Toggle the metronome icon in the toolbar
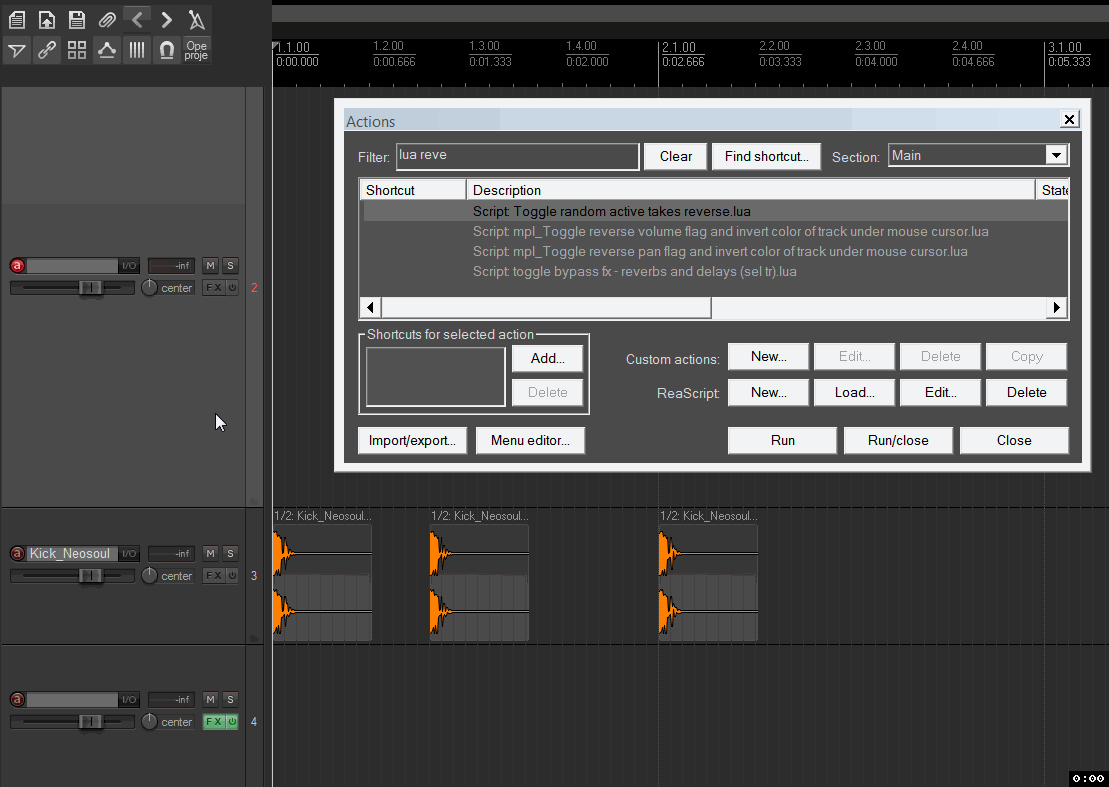This screenshot has height=787, width=1109. point(197,20)
